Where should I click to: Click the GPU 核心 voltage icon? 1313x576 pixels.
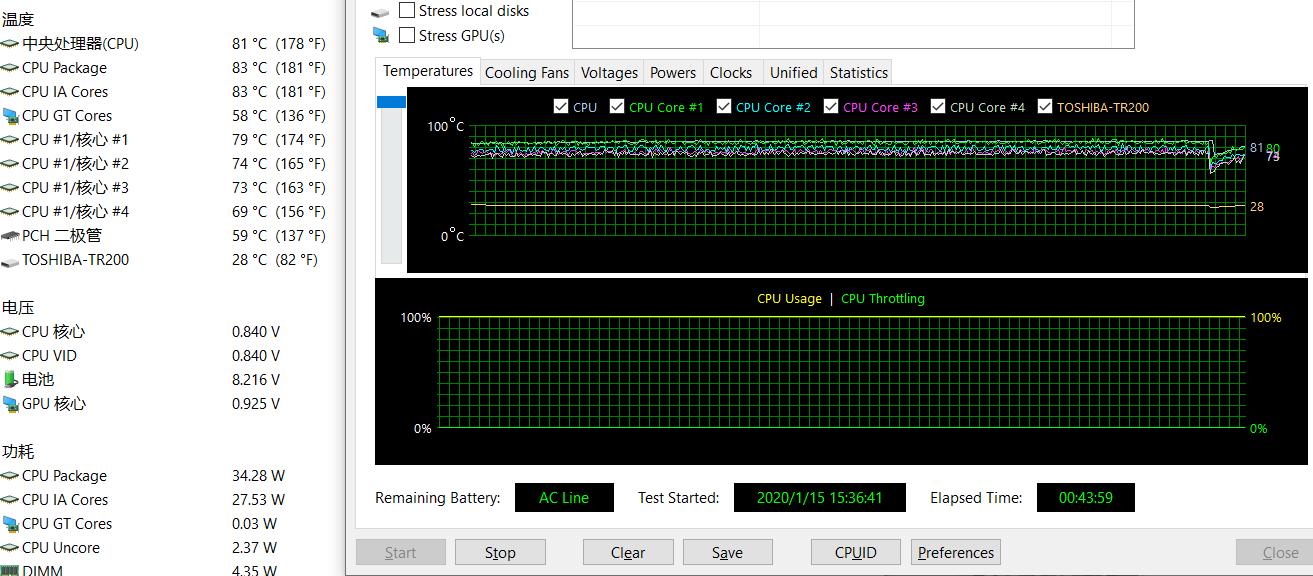click(x=10, y=404)
